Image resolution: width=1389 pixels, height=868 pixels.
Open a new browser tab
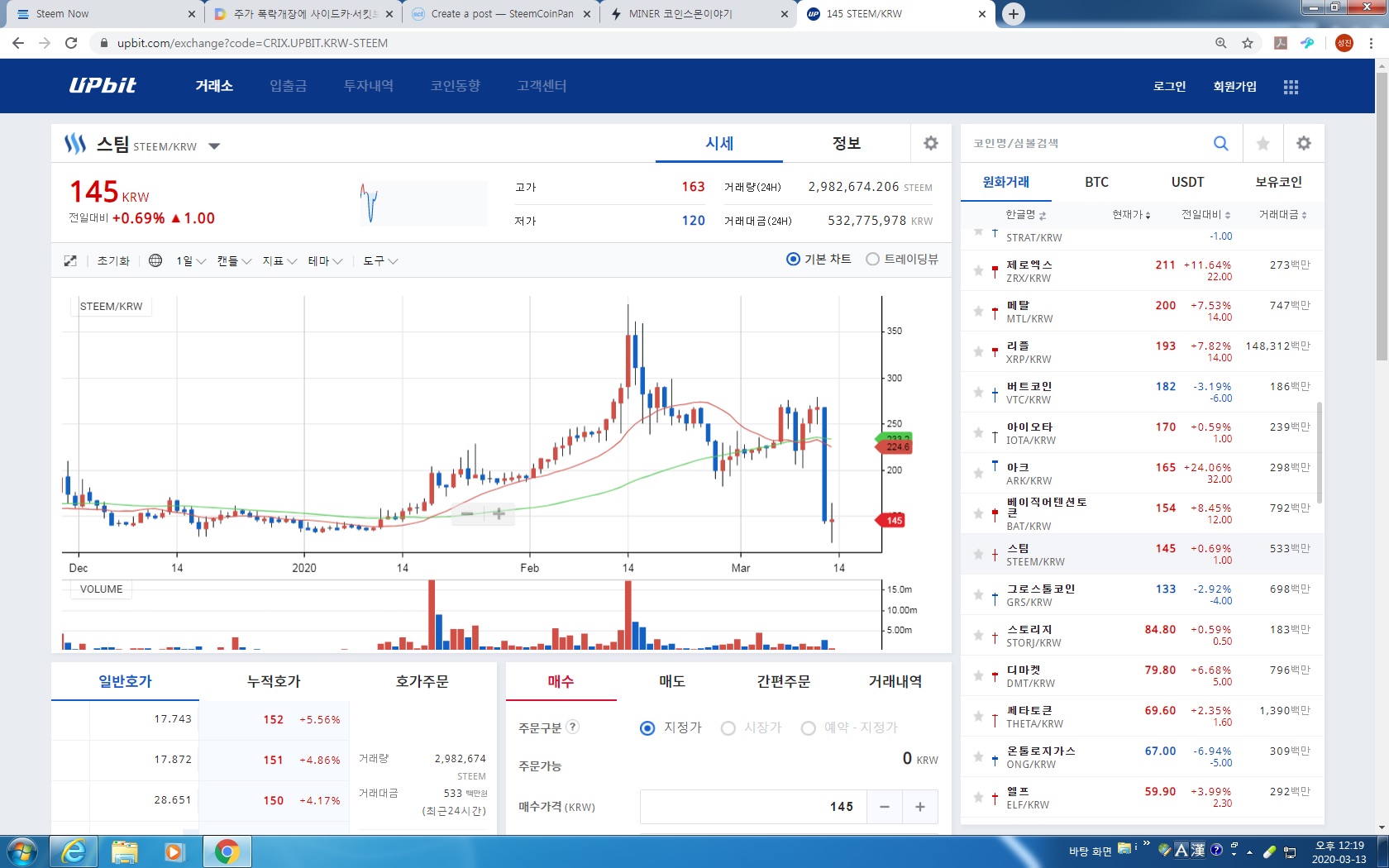pos(1014,13)
